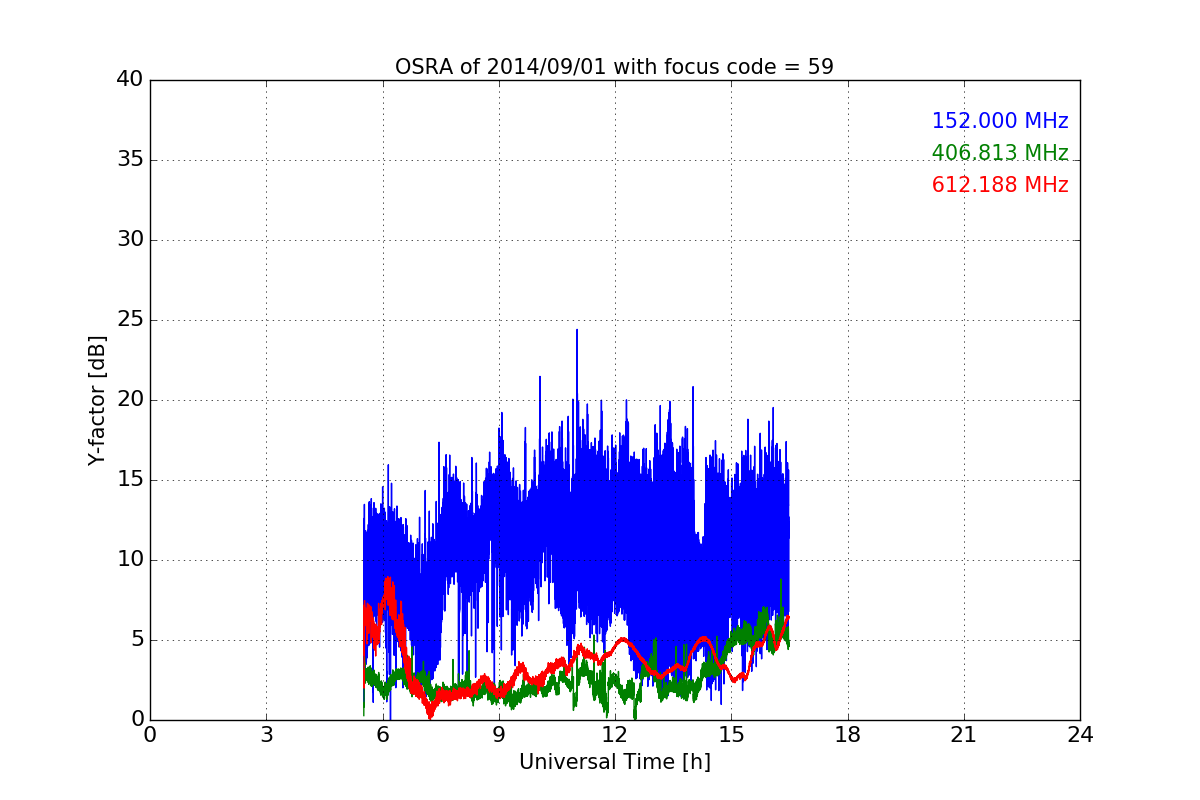Click x-axis tick label 18
Image resolution: width=1200 pixels, height=800 pixels.
pos(848,734)
